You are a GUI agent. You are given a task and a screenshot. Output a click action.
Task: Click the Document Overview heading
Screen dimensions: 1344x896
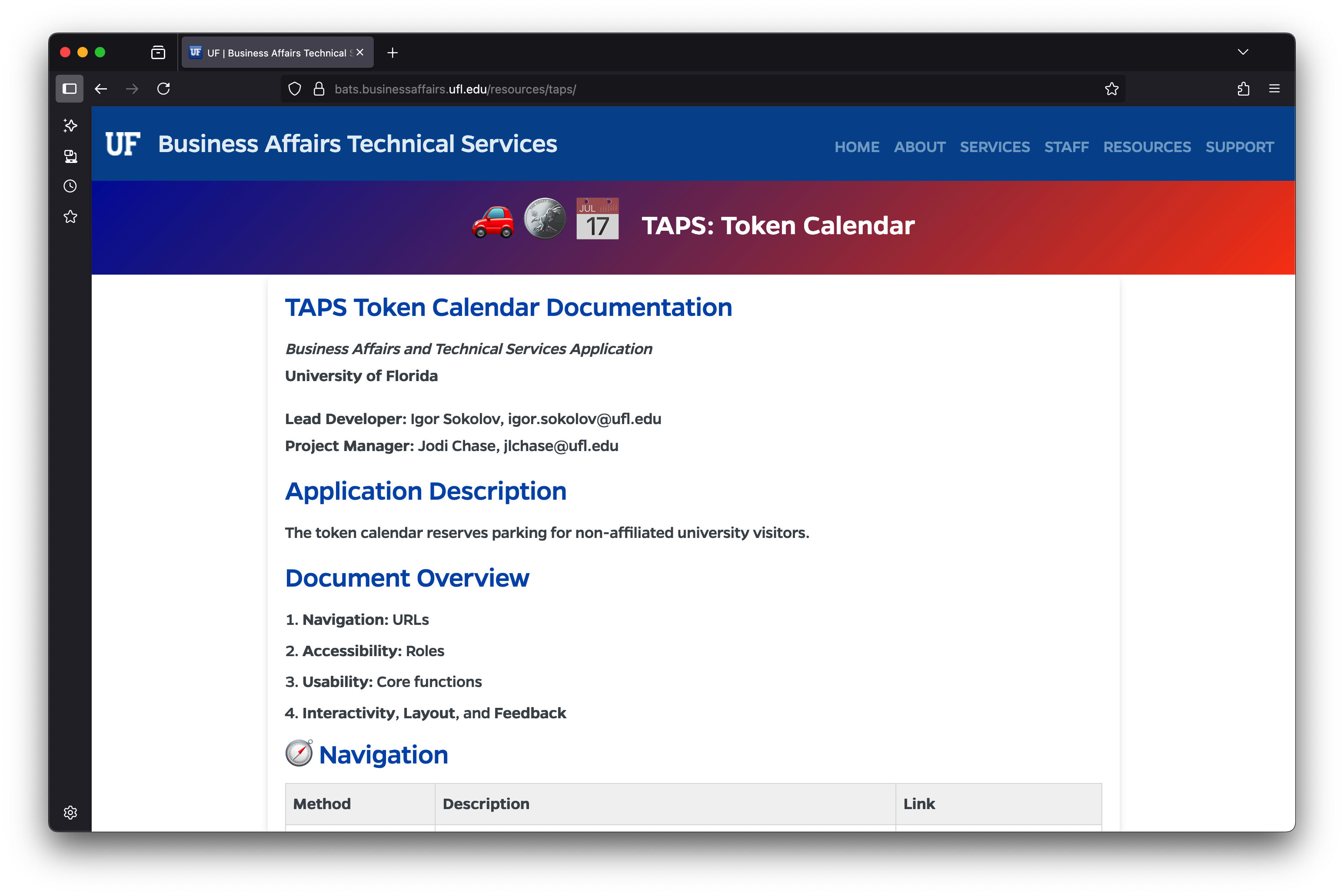pyautogui.click(x=407, y=578)
